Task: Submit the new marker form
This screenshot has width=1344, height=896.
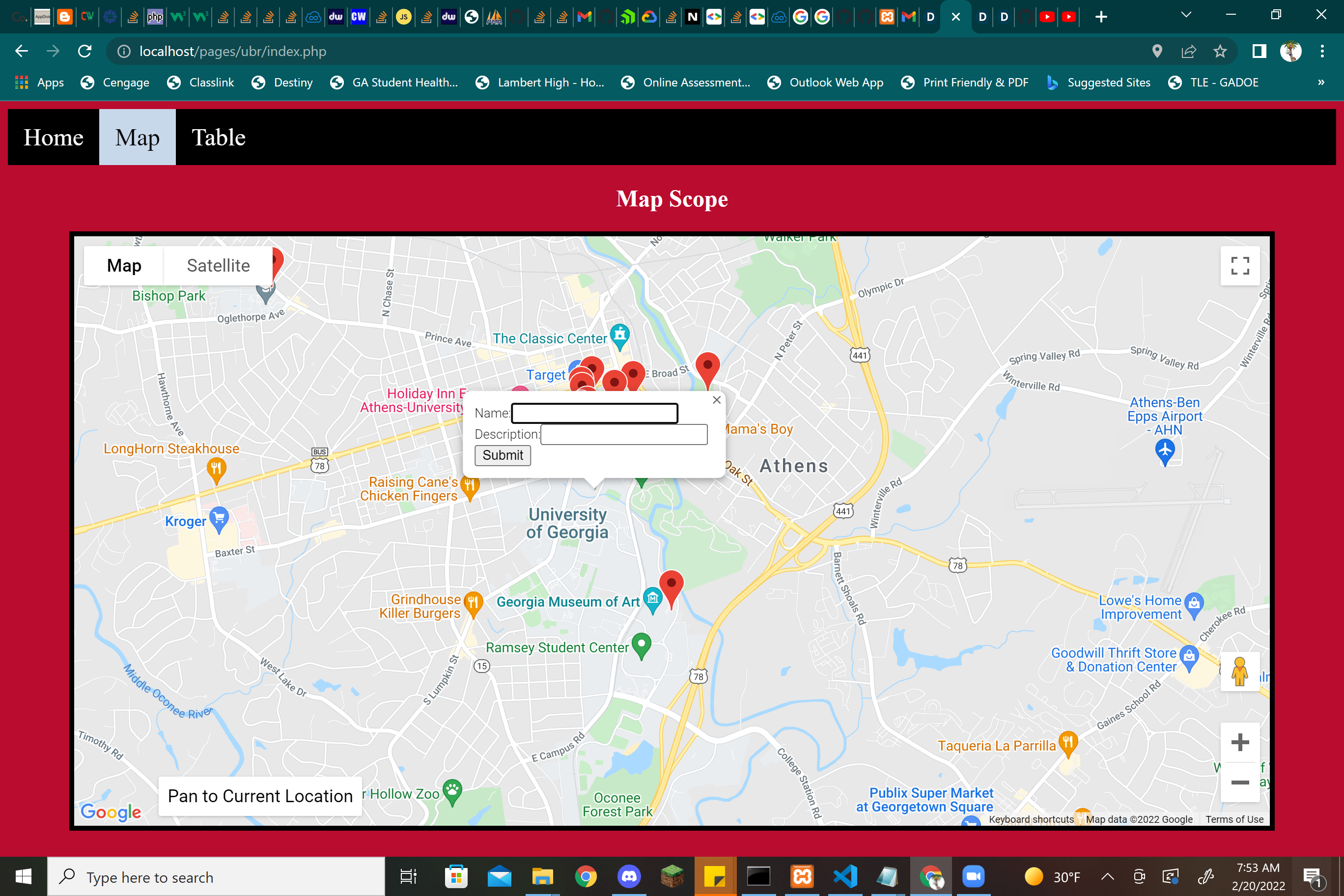Action: [x=503, y=455]
